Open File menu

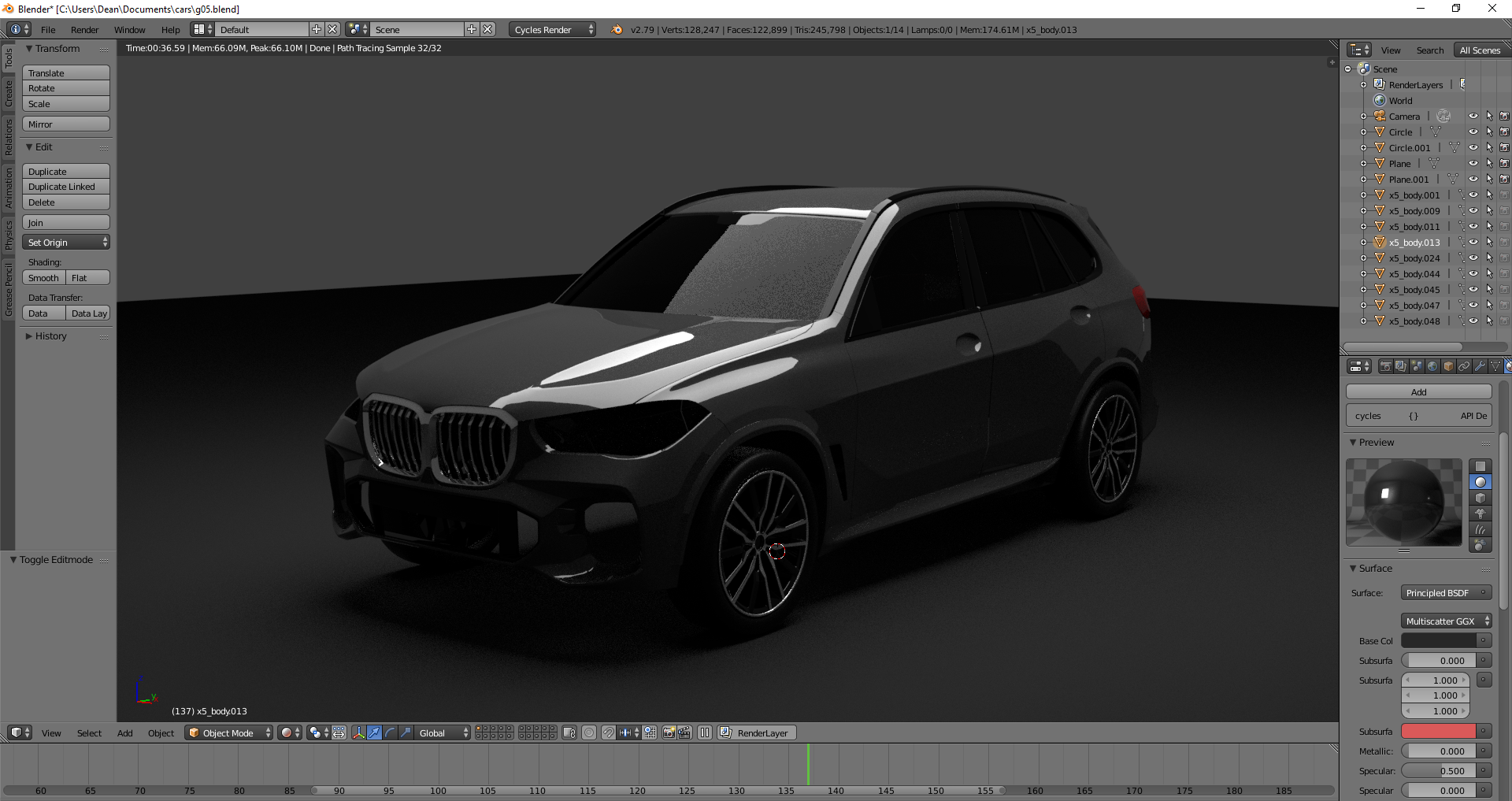[48, 29]
